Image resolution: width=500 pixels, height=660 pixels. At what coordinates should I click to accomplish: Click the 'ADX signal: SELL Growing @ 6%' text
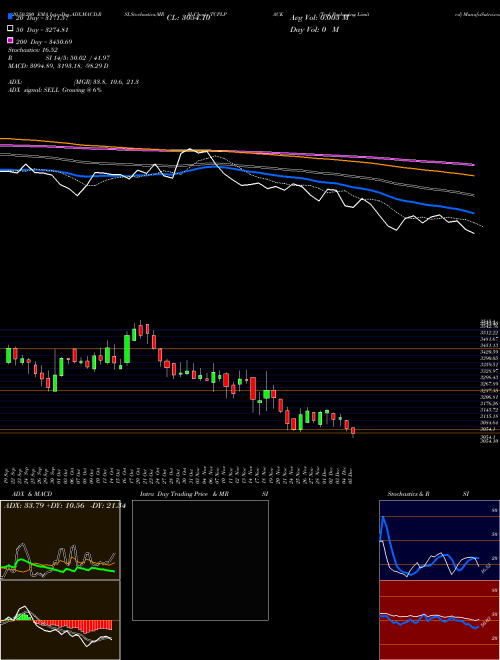click(55, 90)
